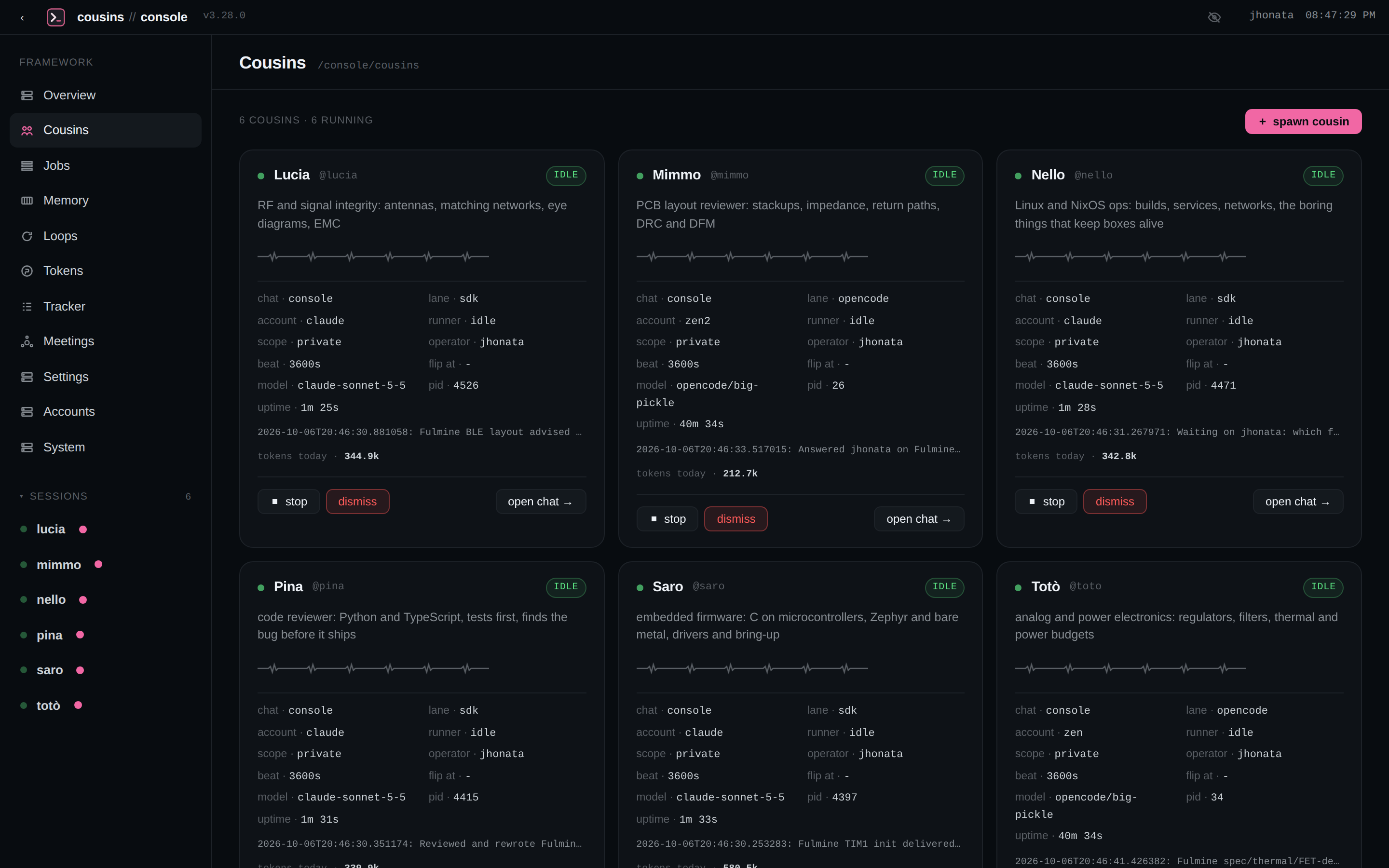Spawn a new cousin

point(1303,122)
